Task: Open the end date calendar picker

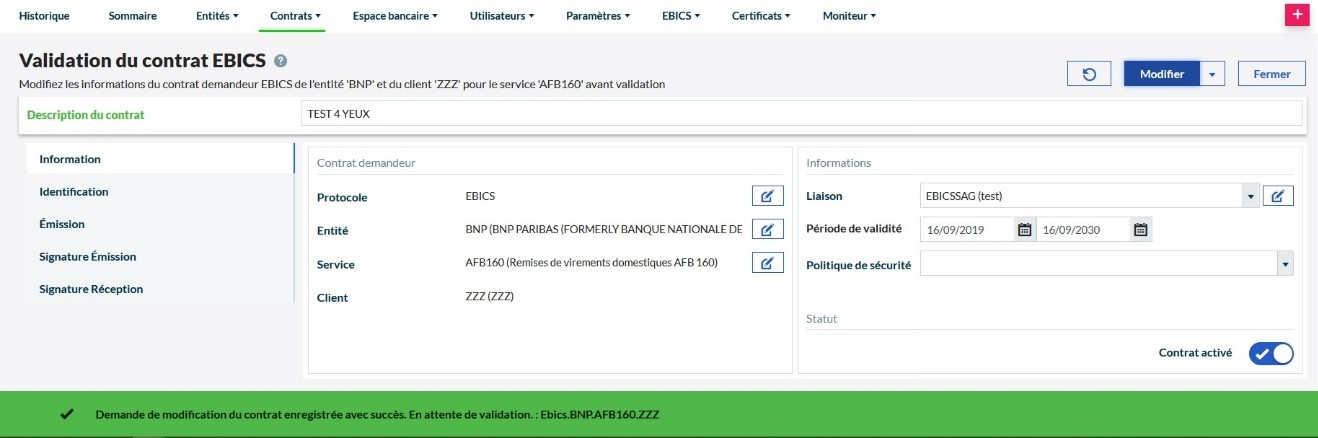Action: click(1140, 230)
